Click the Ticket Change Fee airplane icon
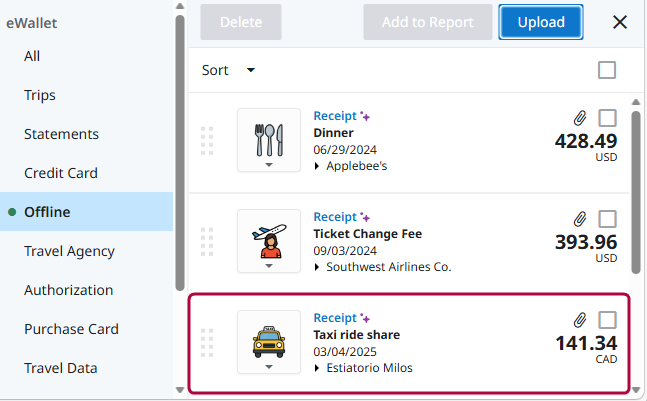This screenshot has height=401, width=647. pos(269,241)
